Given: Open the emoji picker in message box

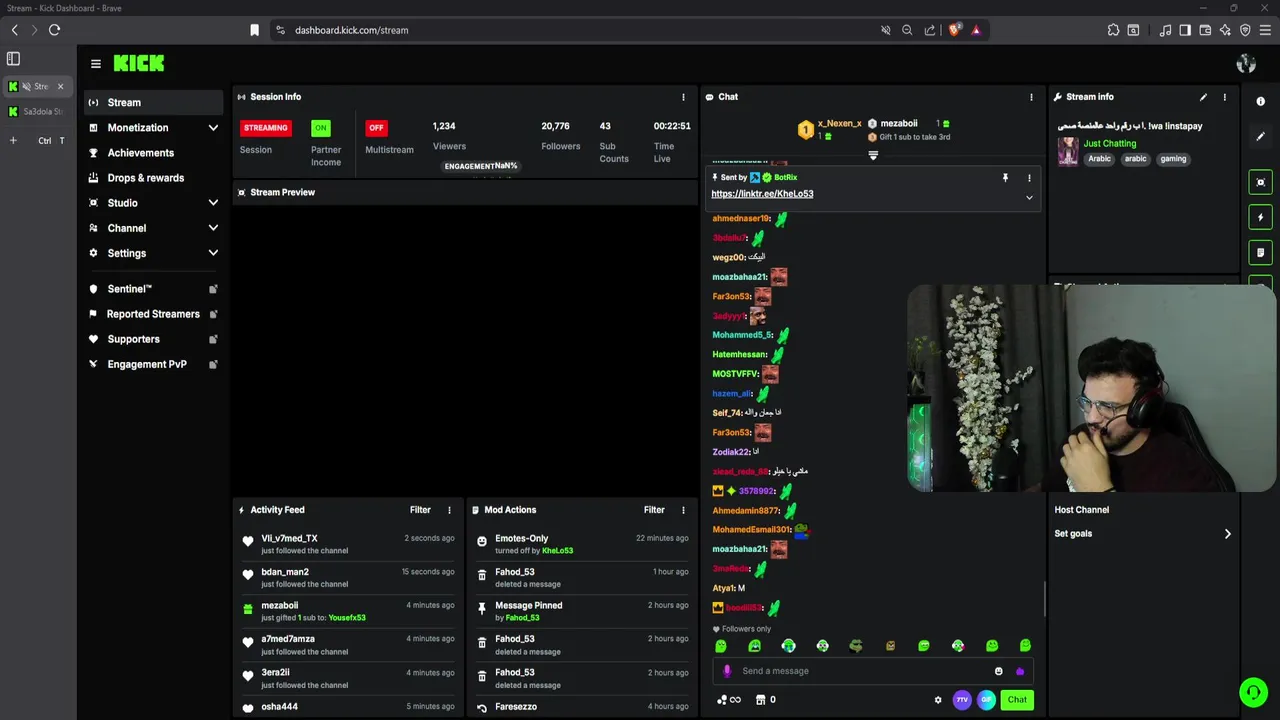Looking at the screenshot, I should coord(998,671).
